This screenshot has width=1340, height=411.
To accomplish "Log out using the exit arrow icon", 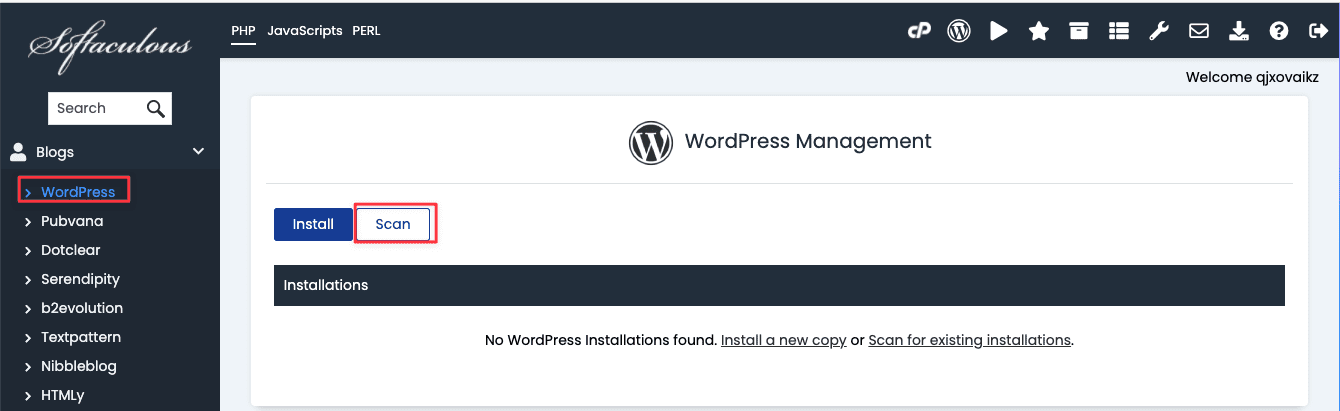I will click(1318, 31).
